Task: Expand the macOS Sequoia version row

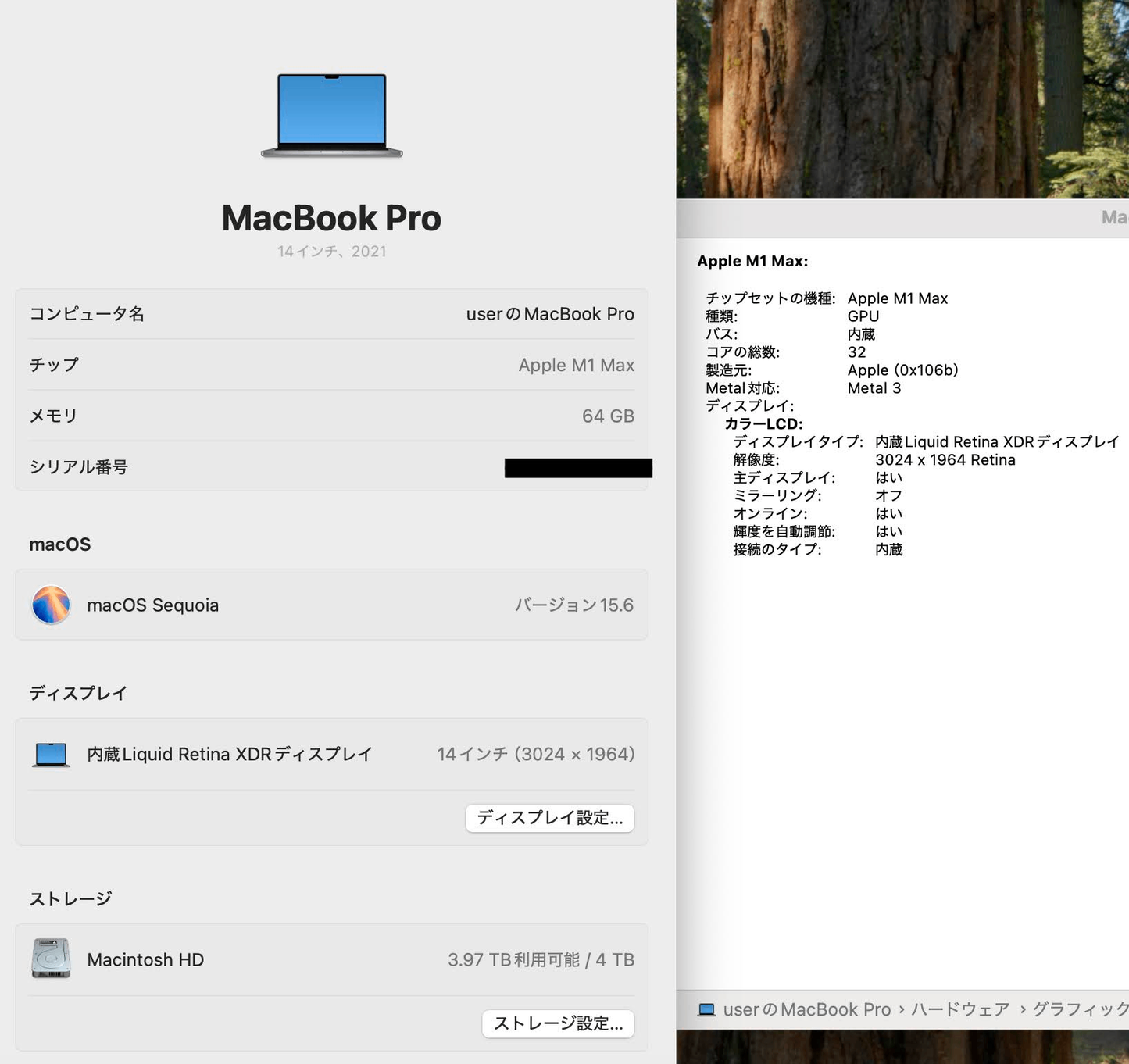Action: (x=331, y=605)
